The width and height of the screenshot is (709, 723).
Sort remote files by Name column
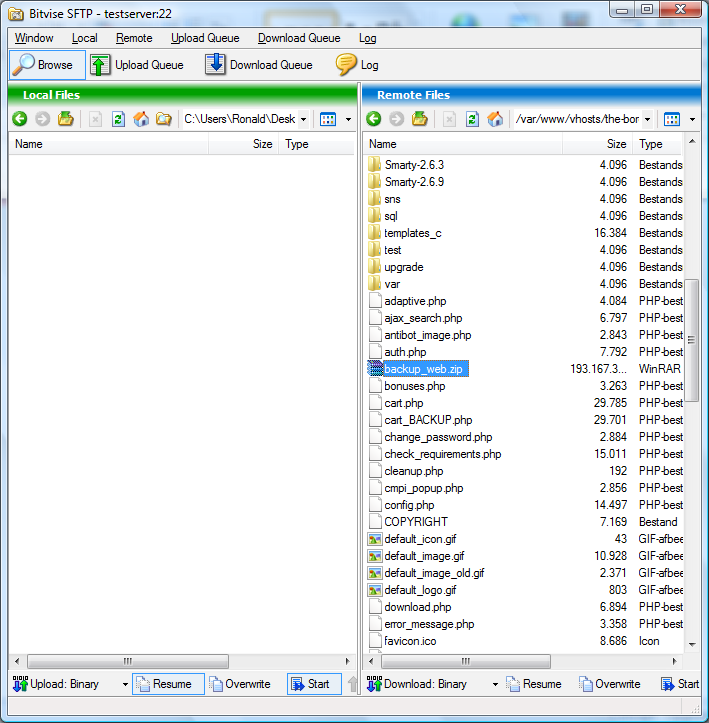pos(463,144)
